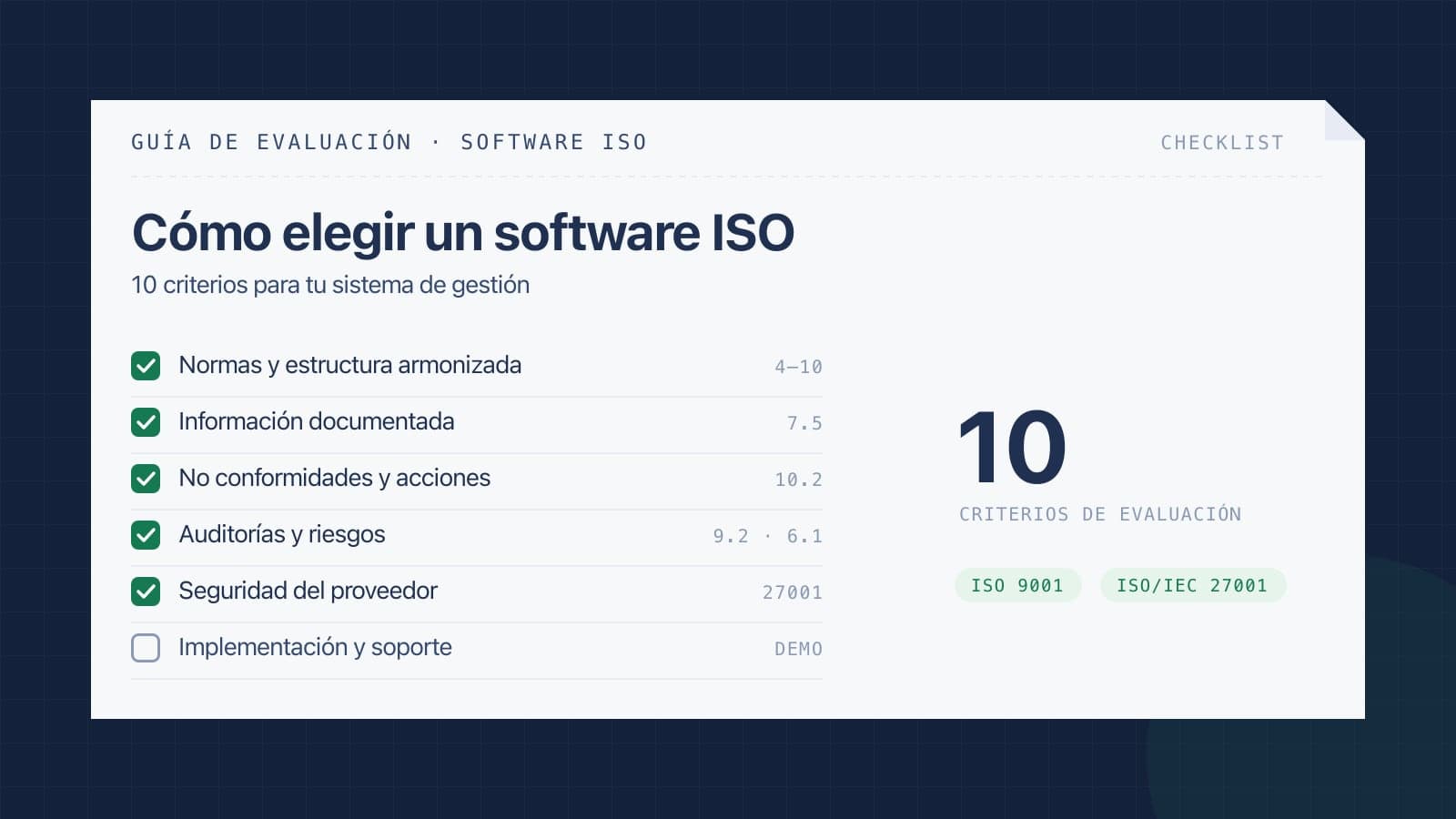Select the subtitle 10 criterios para tu sistema de gestión
This screenshot has height=819, width=1456.
click(x=330, y=285)
